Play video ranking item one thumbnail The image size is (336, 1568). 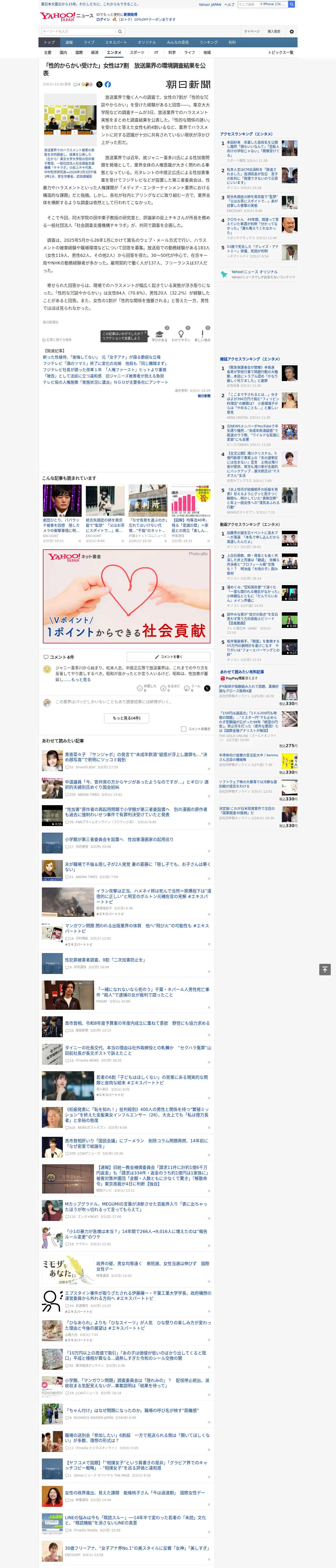click(x=290, y=539)
